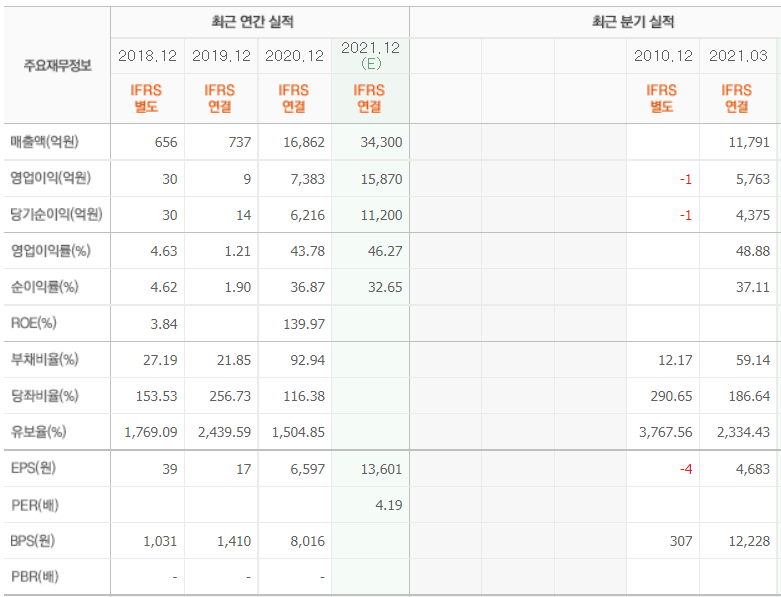
Task: Select the 2021.12 (E) column header
Action: click(371, 55)
